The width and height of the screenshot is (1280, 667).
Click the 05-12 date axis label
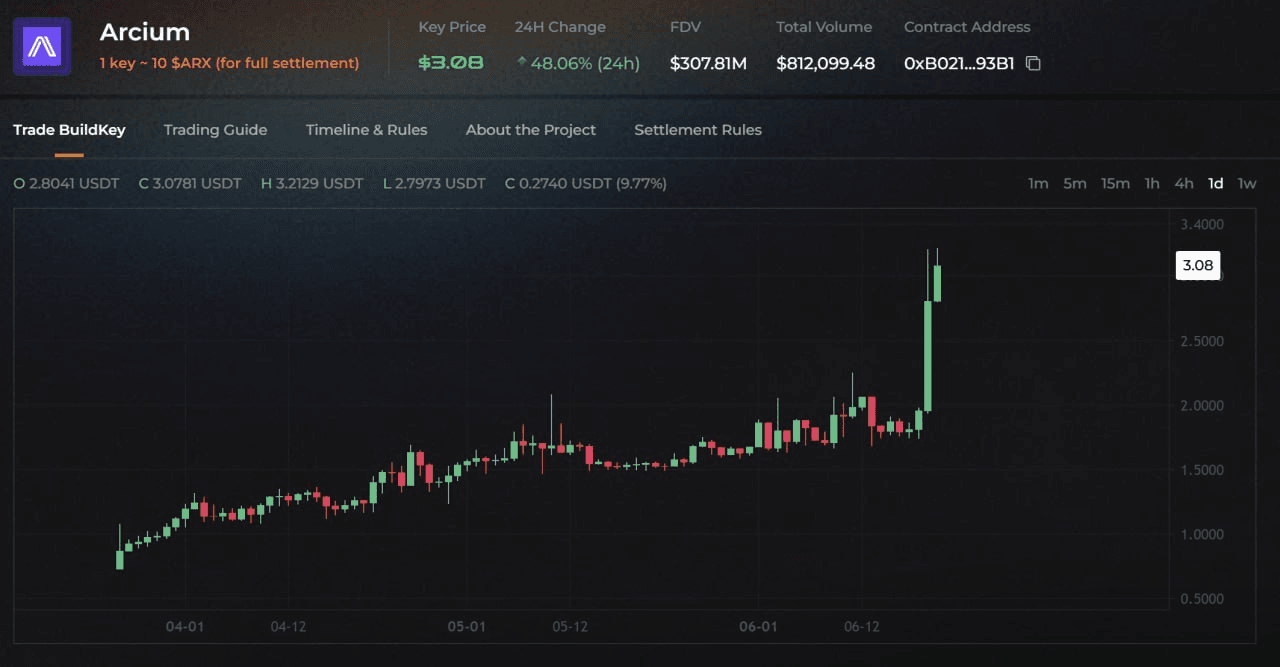[x=569, y=627]
